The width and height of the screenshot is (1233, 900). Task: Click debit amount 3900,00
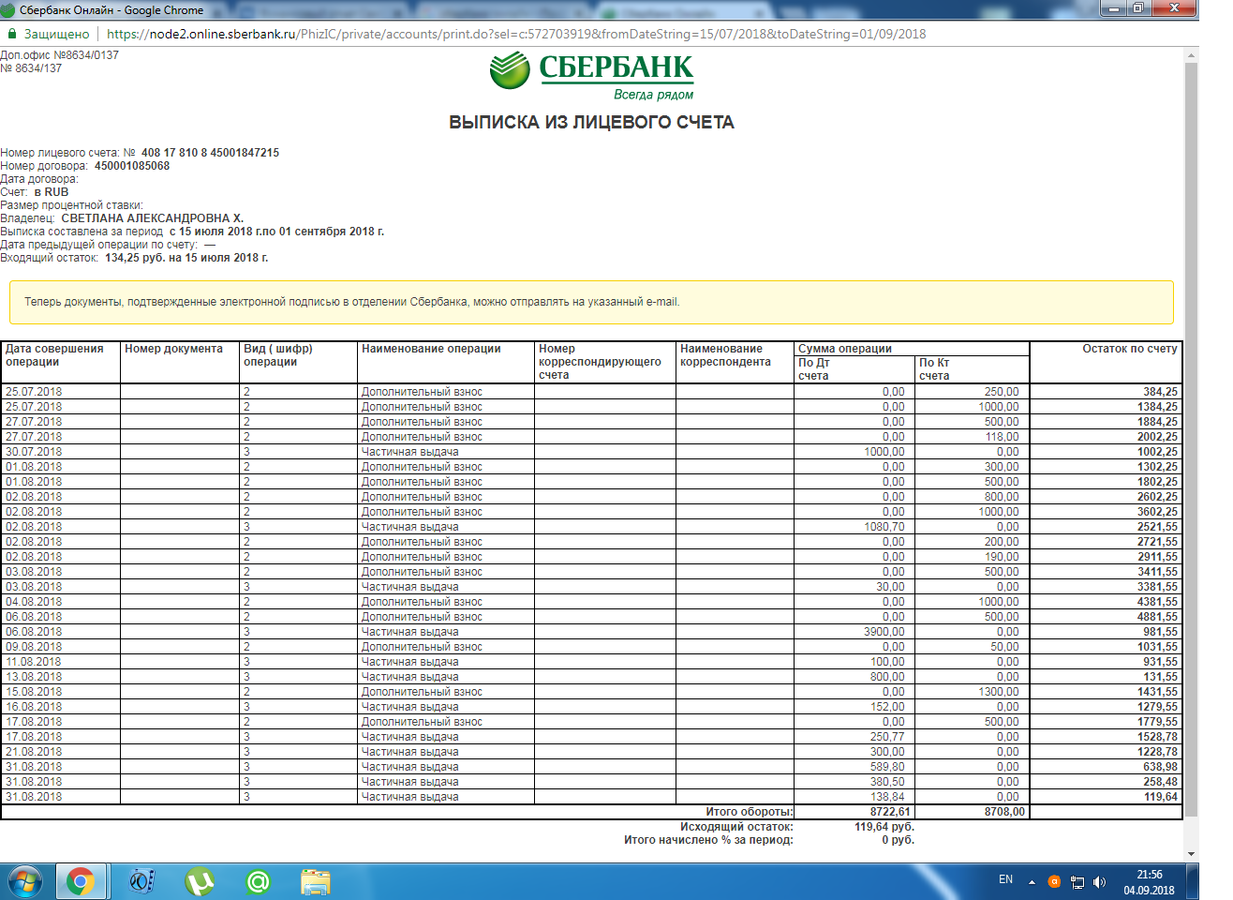click(x=882, y=632)
